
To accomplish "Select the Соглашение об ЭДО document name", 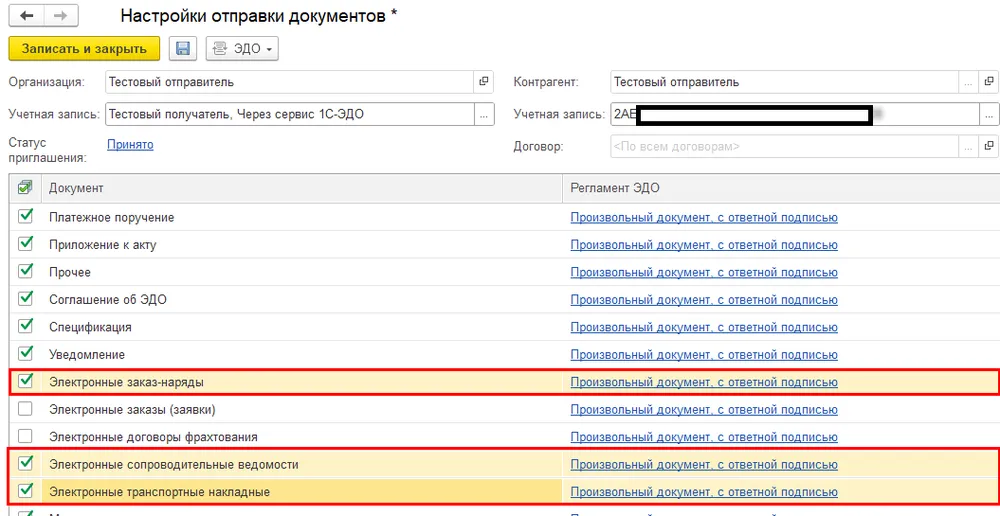I will (x=108, y=300).
